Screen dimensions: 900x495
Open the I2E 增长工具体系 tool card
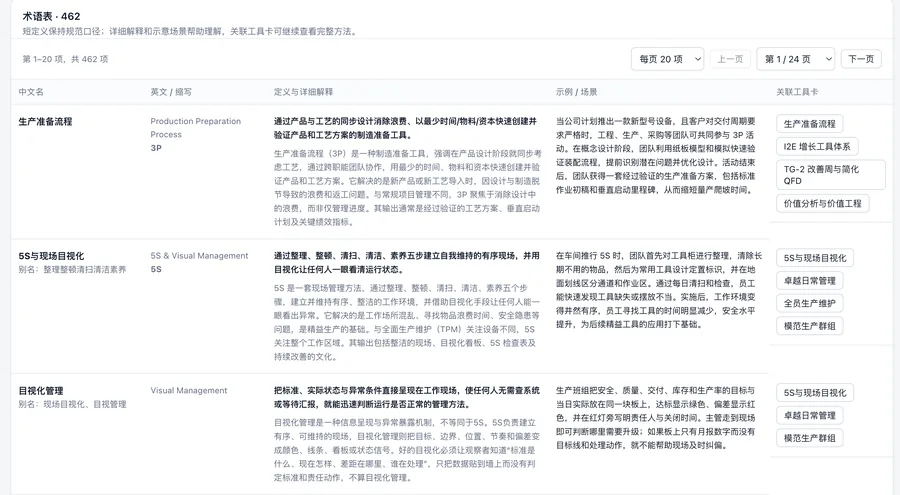click(817, 146)
